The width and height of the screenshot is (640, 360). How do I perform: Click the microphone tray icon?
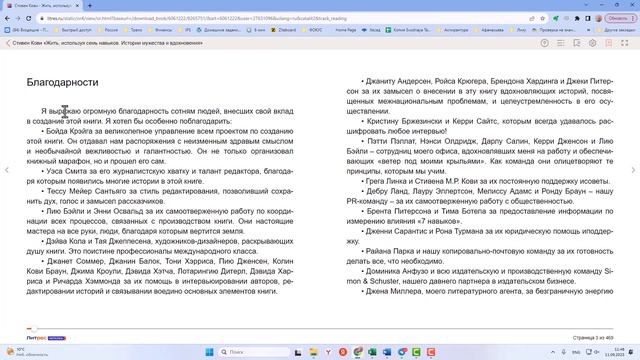click(564, 352)
